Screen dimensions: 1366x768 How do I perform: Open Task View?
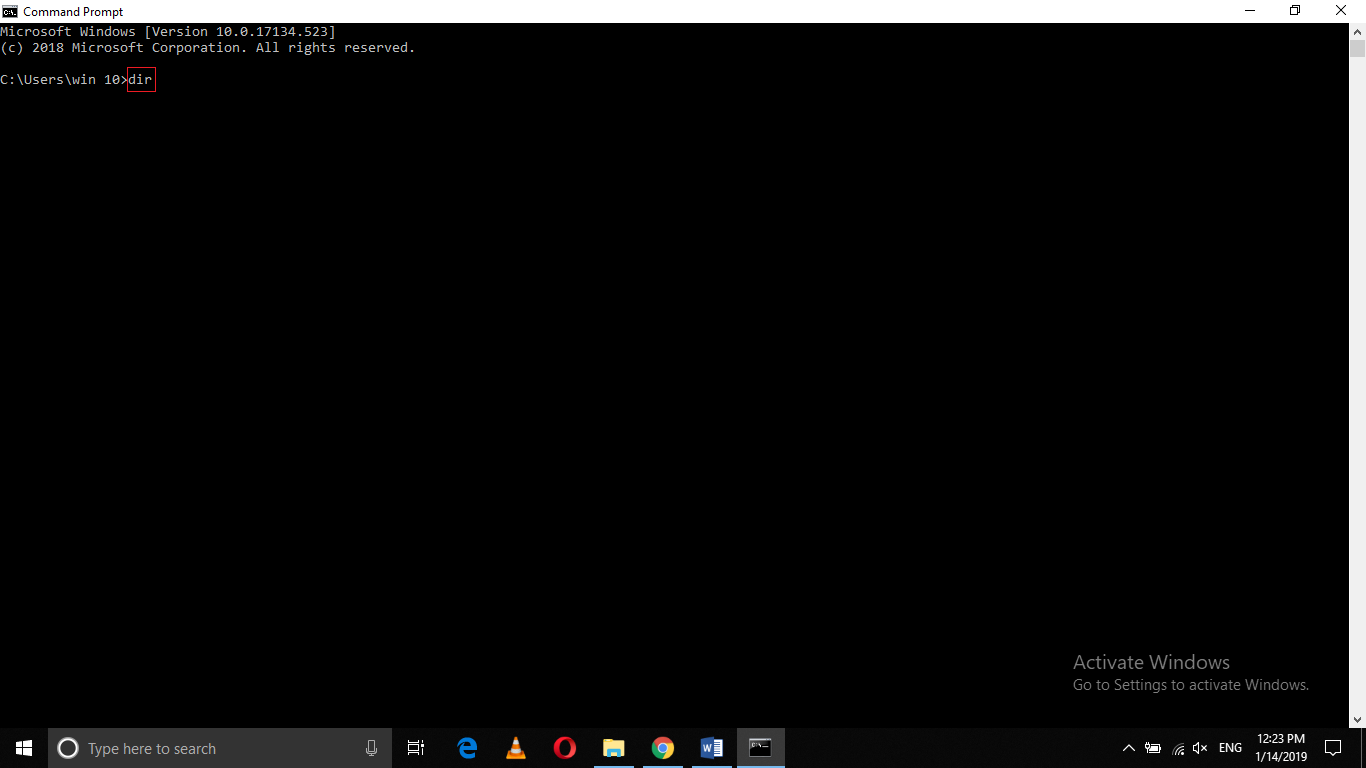click(415, 747)
